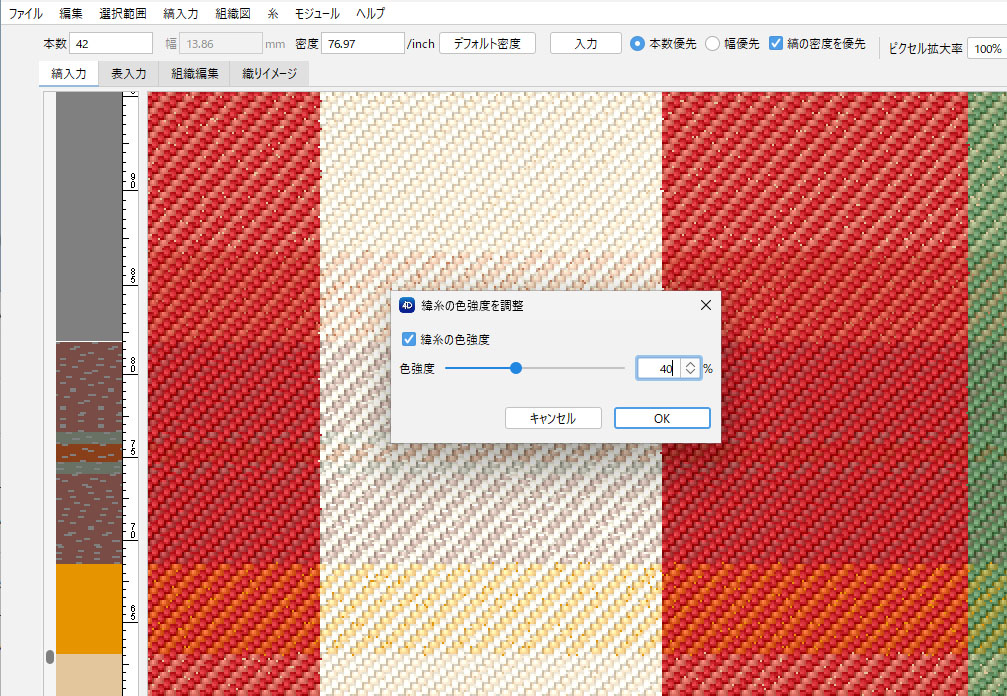Click the 色強度 slider handle

pos(516,368)
